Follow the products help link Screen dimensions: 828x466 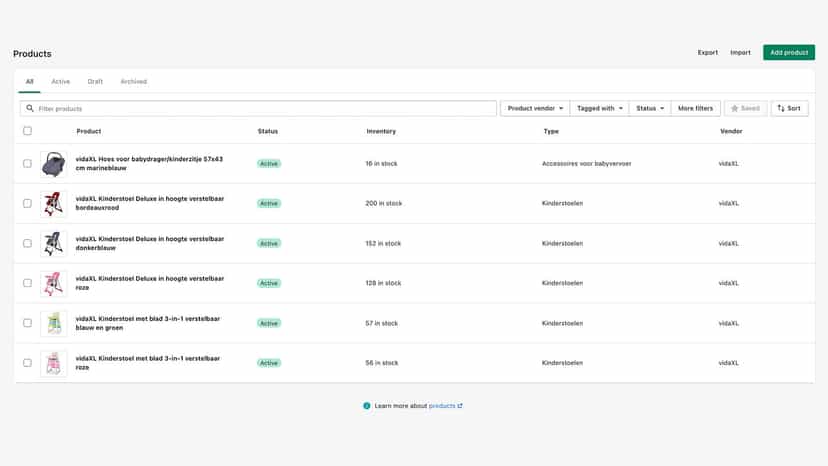point(442,406)
